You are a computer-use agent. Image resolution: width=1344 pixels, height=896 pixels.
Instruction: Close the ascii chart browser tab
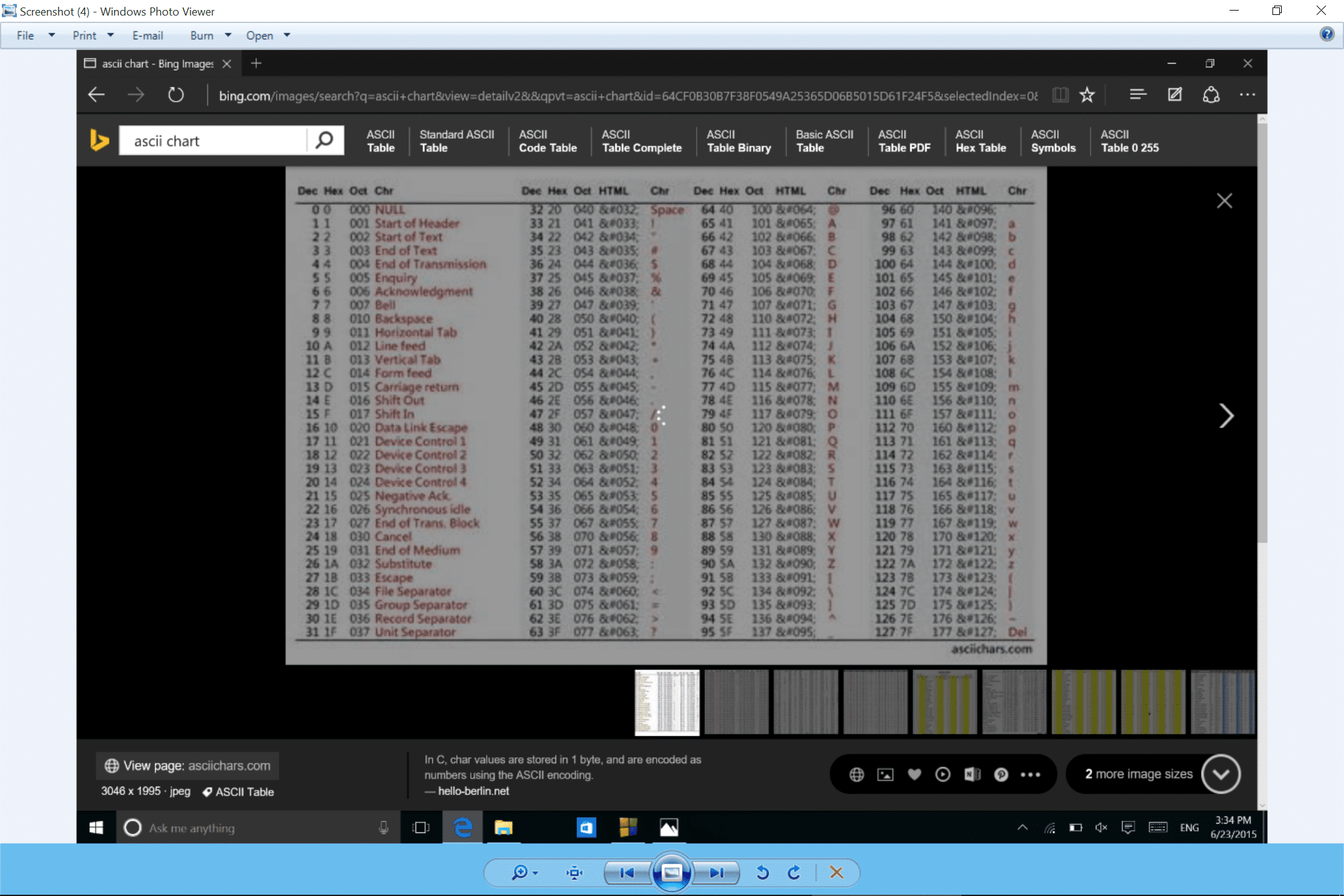coord(227,63)
